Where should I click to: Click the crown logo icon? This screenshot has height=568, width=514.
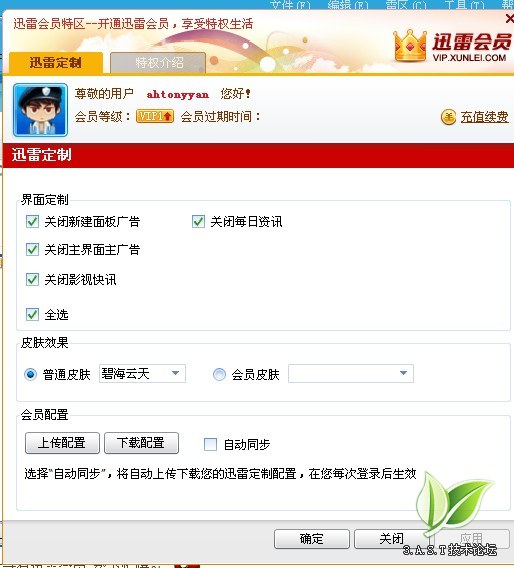coord(410,45)
